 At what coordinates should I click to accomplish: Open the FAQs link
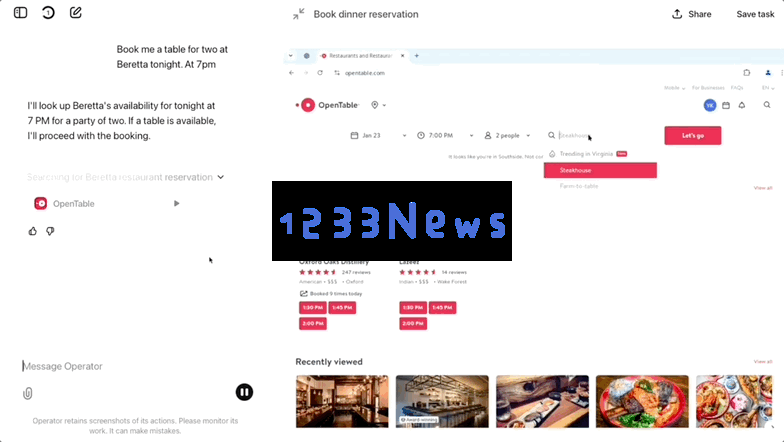pyautogui.click(x=737, y=88)
